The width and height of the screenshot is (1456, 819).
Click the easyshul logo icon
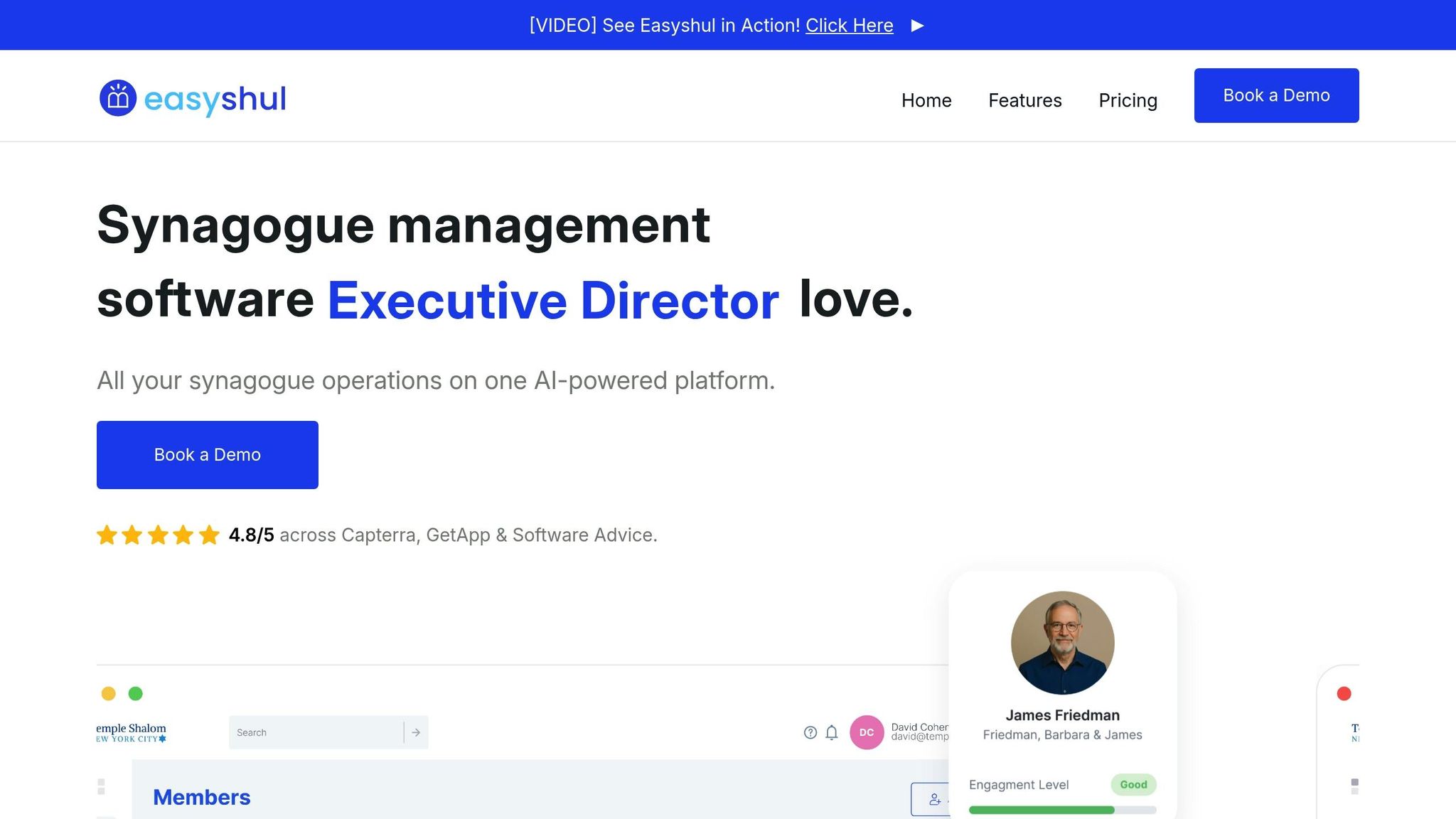[x=118, y=98]
